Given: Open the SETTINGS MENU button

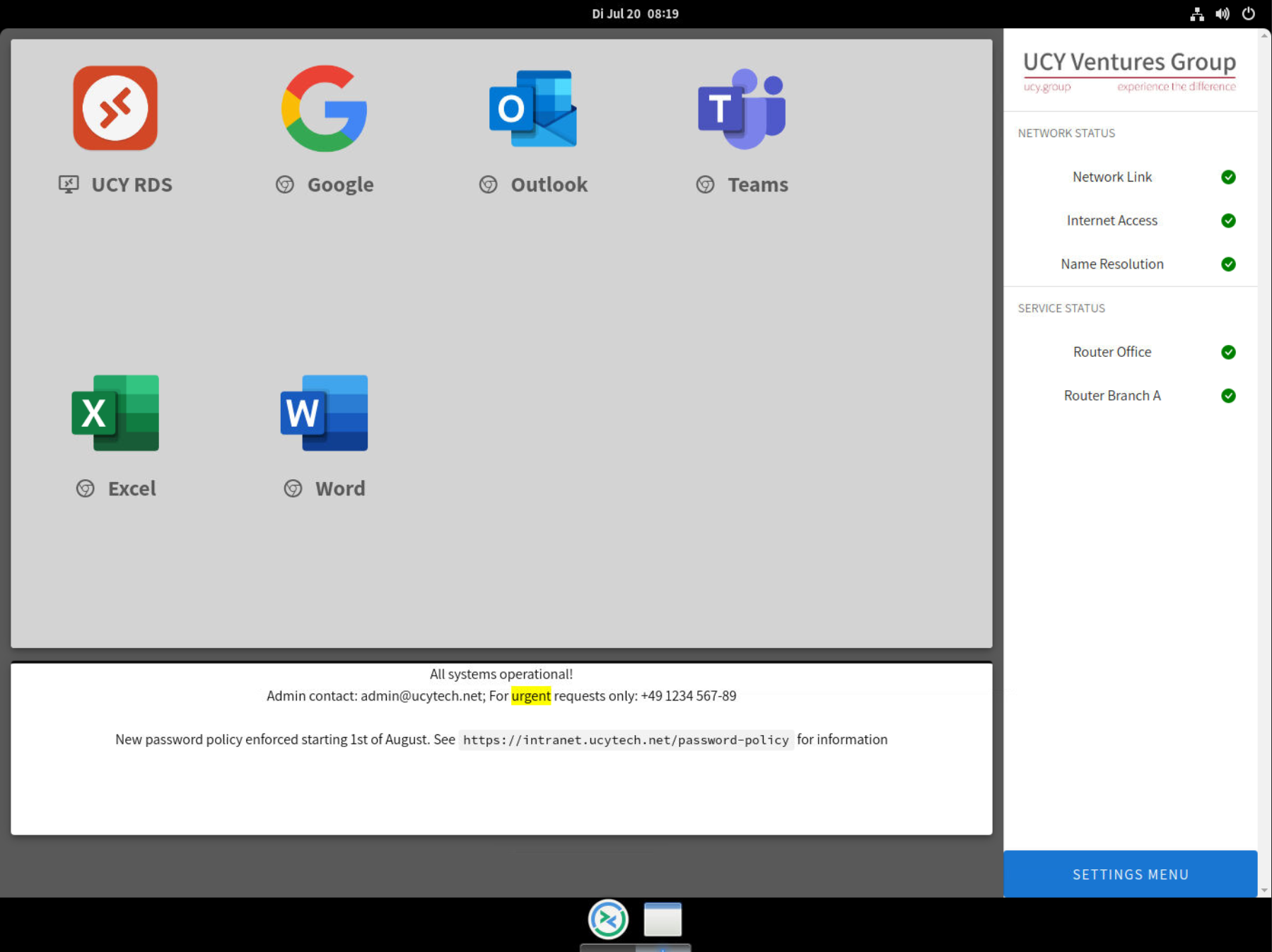Looking at the screenshot, I should pyautogui.click(x=1131, y=874).
